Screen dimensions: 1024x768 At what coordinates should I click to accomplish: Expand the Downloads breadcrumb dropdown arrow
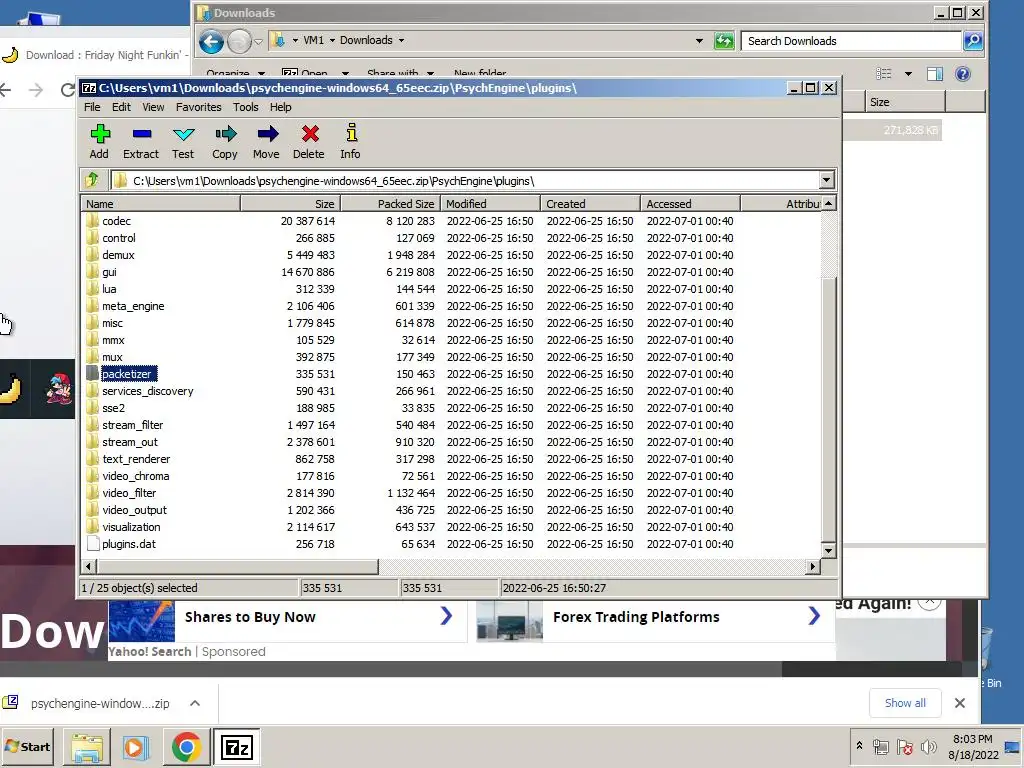pos(401,40)
